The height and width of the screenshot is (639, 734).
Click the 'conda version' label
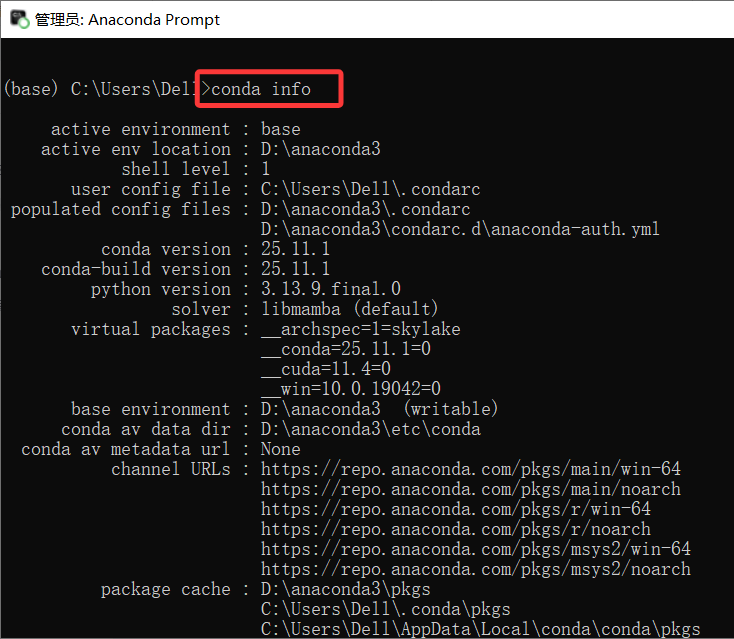click(x=166, y=249)
